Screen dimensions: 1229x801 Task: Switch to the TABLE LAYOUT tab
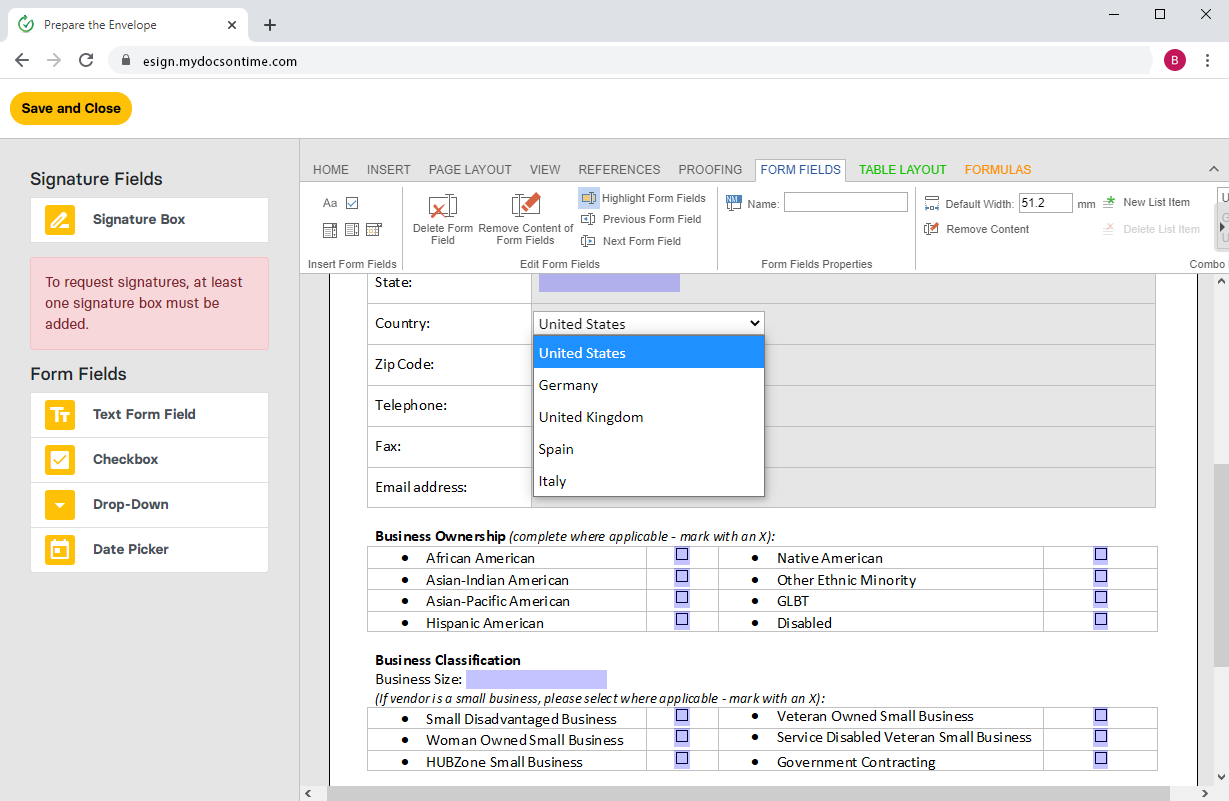(x=902, y=170)
